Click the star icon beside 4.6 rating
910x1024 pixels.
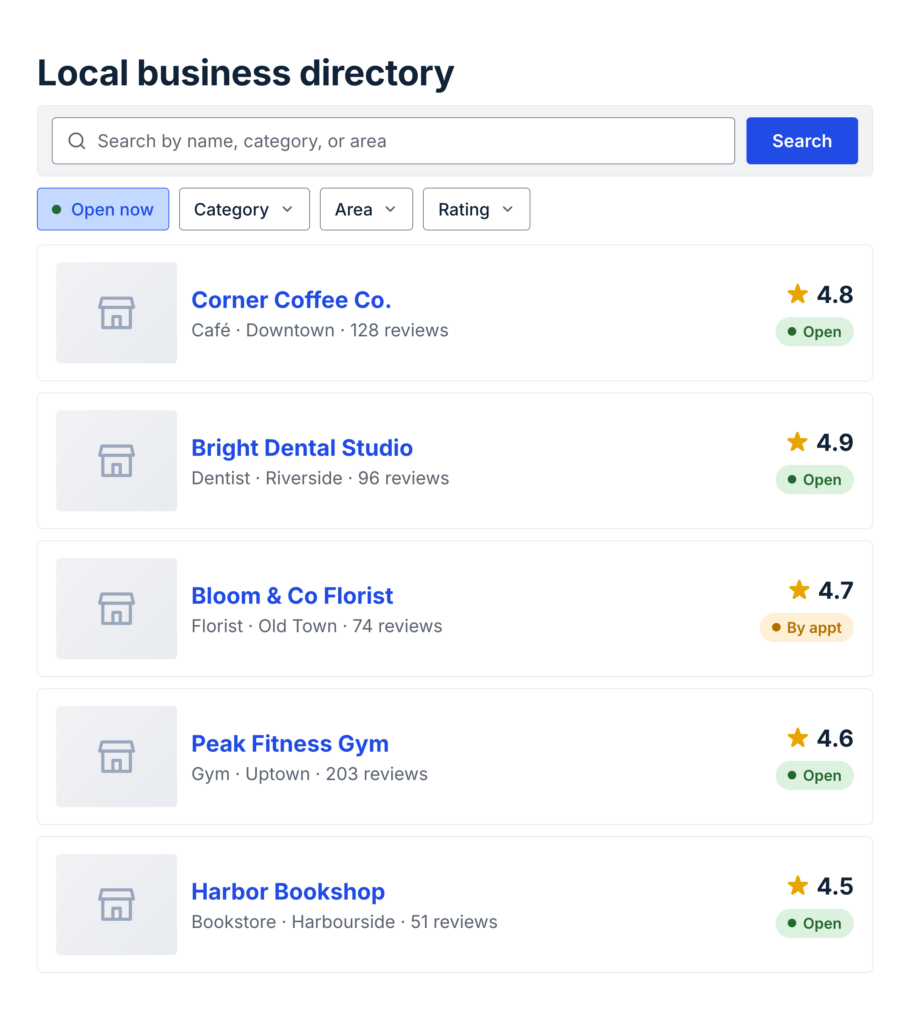798,738
